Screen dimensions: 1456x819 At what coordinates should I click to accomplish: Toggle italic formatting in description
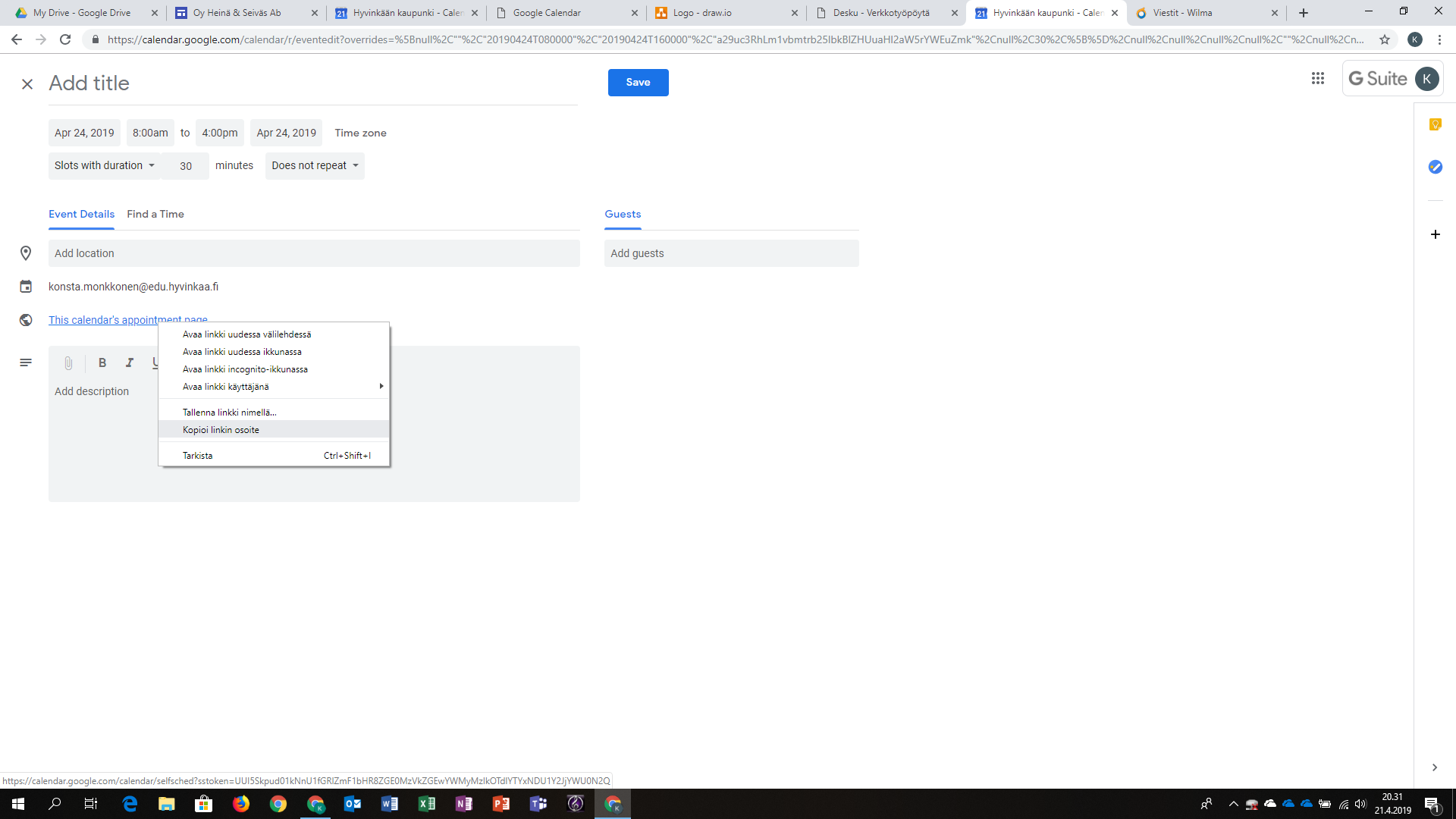coord(130,363)
